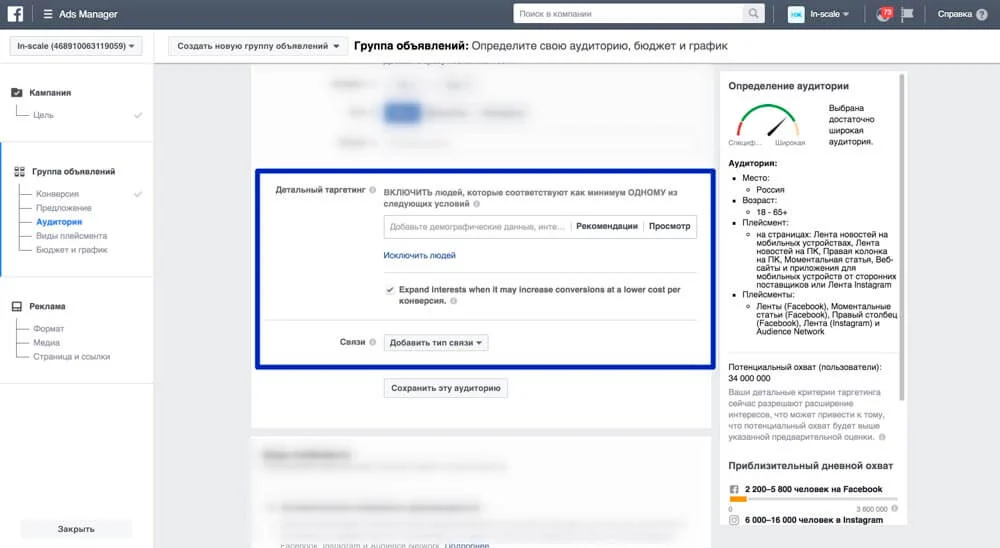Click the Исключить людей link

click(x=419, y=255)
